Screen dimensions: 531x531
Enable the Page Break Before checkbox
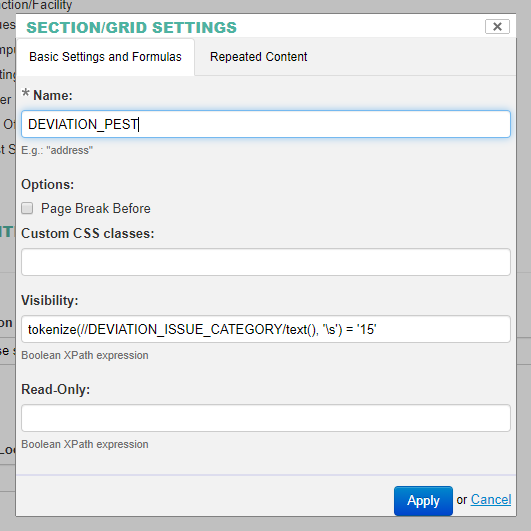[27, 208]
